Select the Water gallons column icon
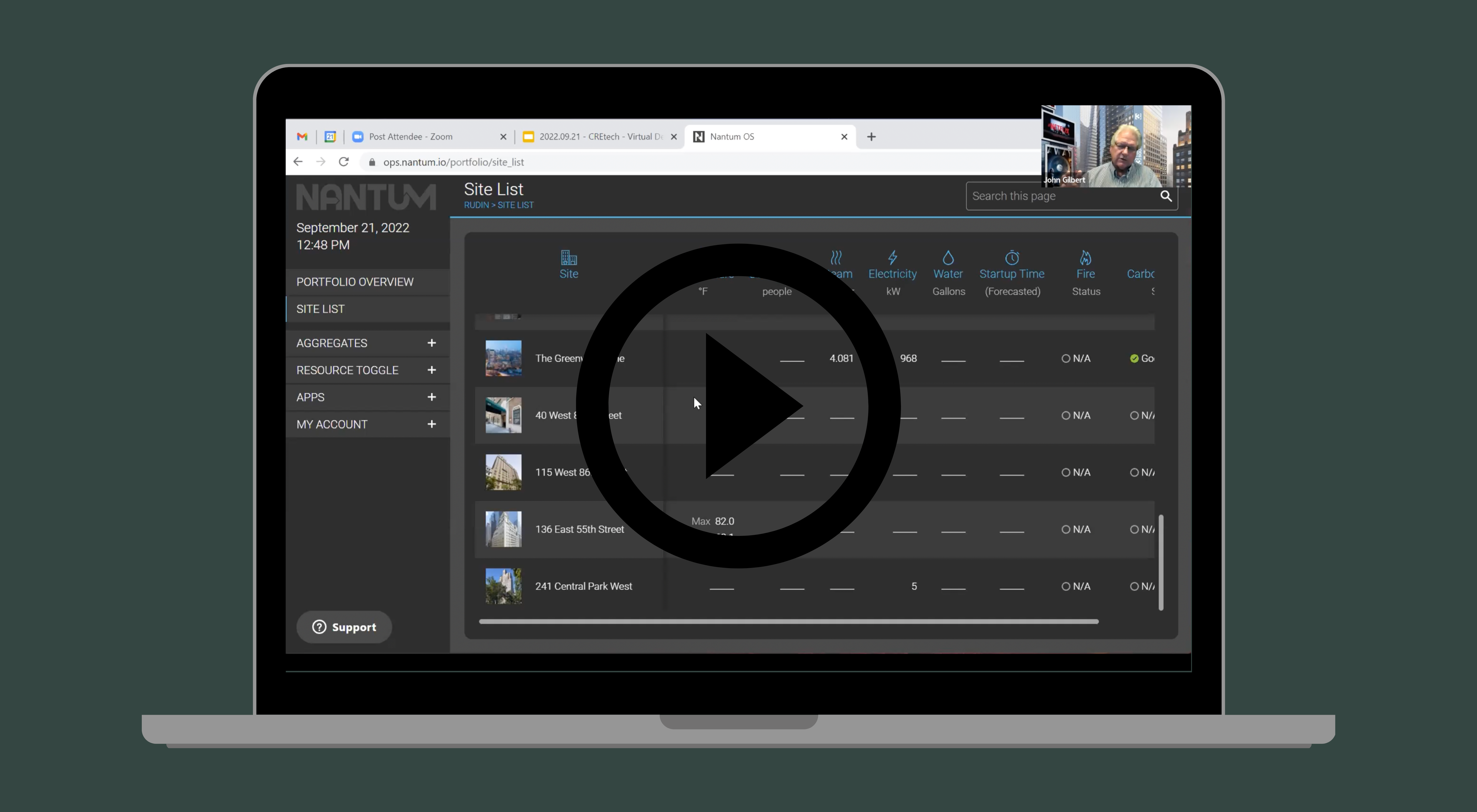The width and height of the screenshot is (1477, 812). (948, 257)
